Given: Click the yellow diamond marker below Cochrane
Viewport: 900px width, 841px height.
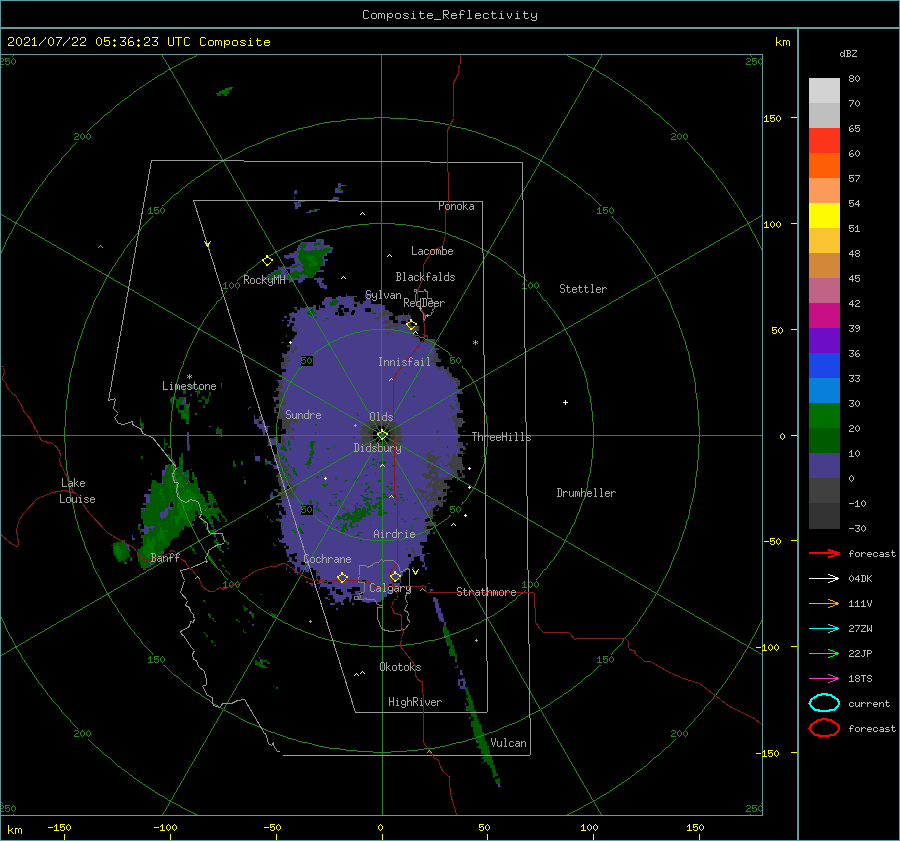Looking at the screenshot, I should [342, 577].
